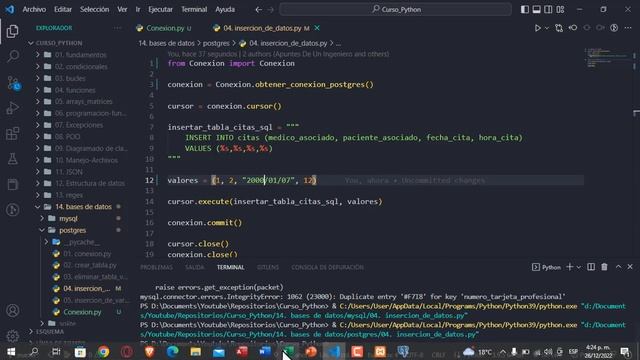Open the Archivo menu
640x360 pixels.
[x=34, y=9]
